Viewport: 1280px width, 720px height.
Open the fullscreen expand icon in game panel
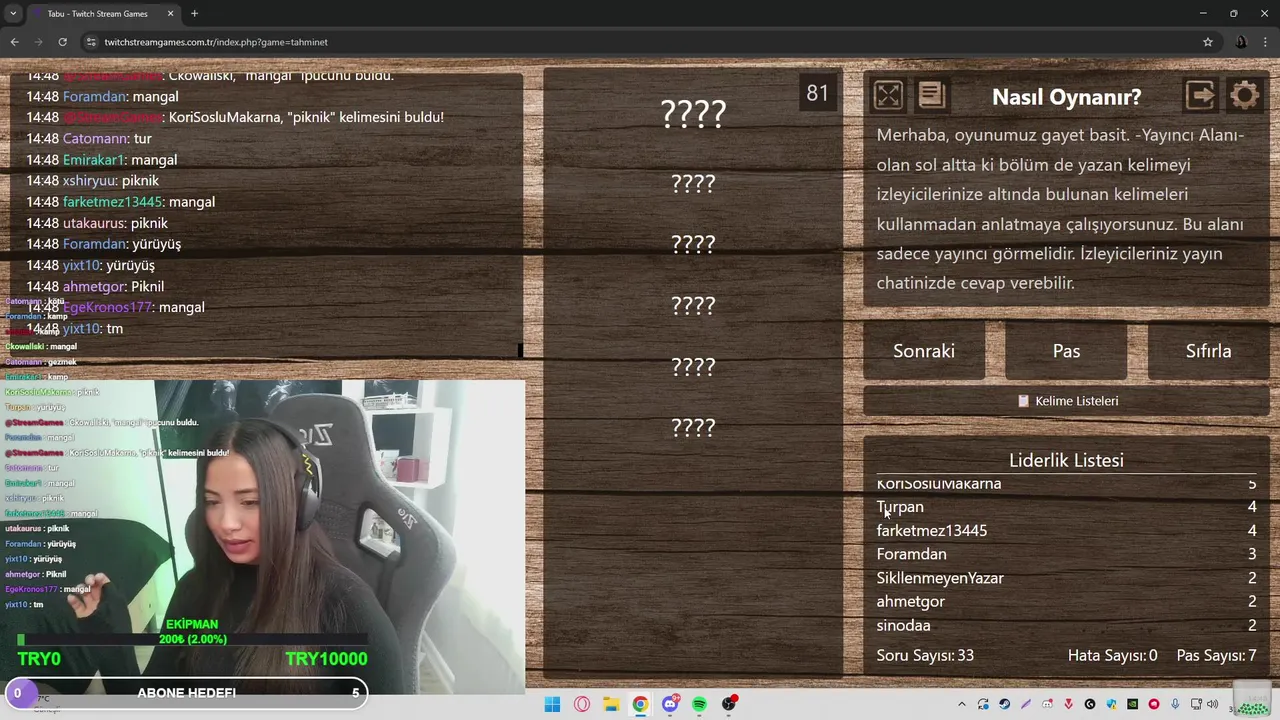888,96
